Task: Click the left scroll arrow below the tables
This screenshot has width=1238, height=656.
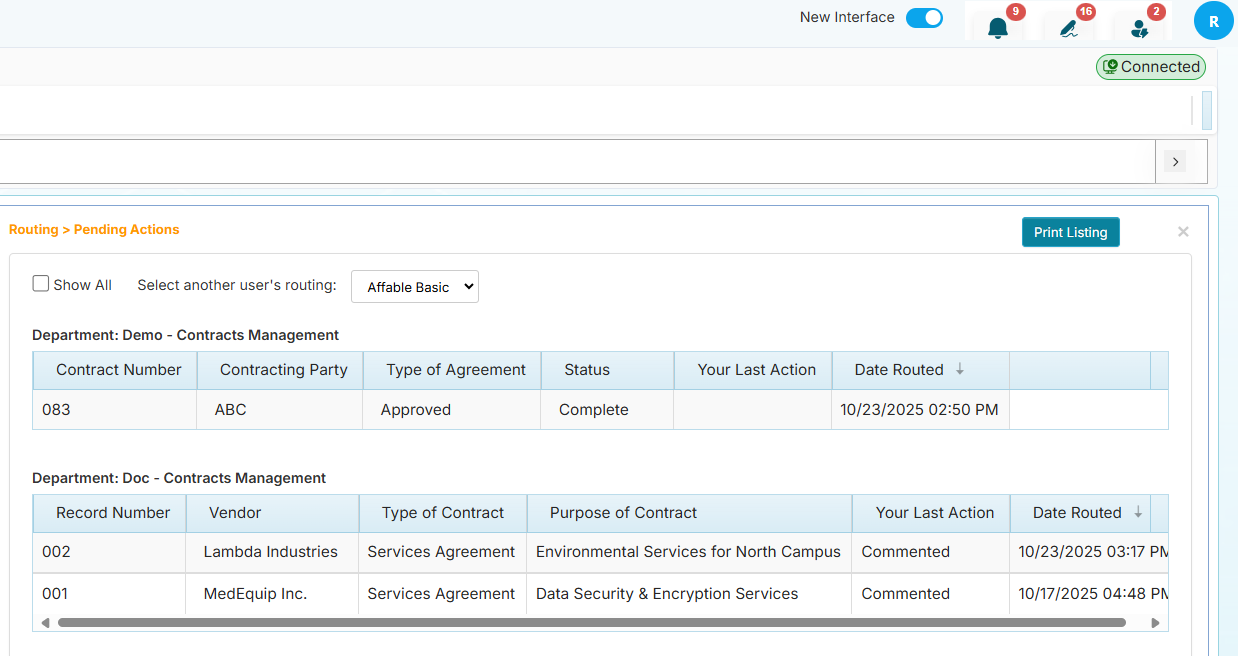Action: [45, 622]
